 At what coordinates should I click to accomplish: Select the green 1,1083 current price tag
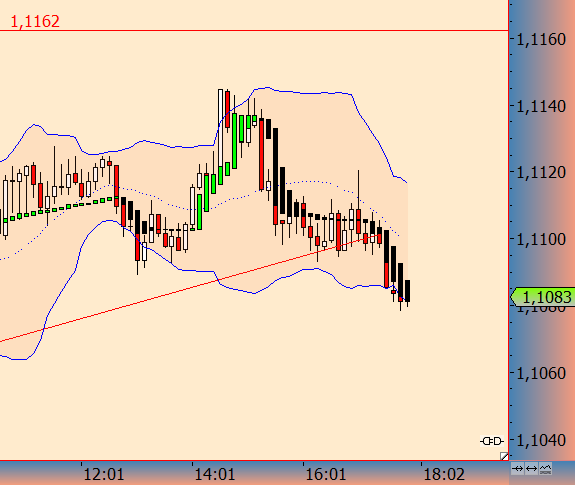point(543,297)
